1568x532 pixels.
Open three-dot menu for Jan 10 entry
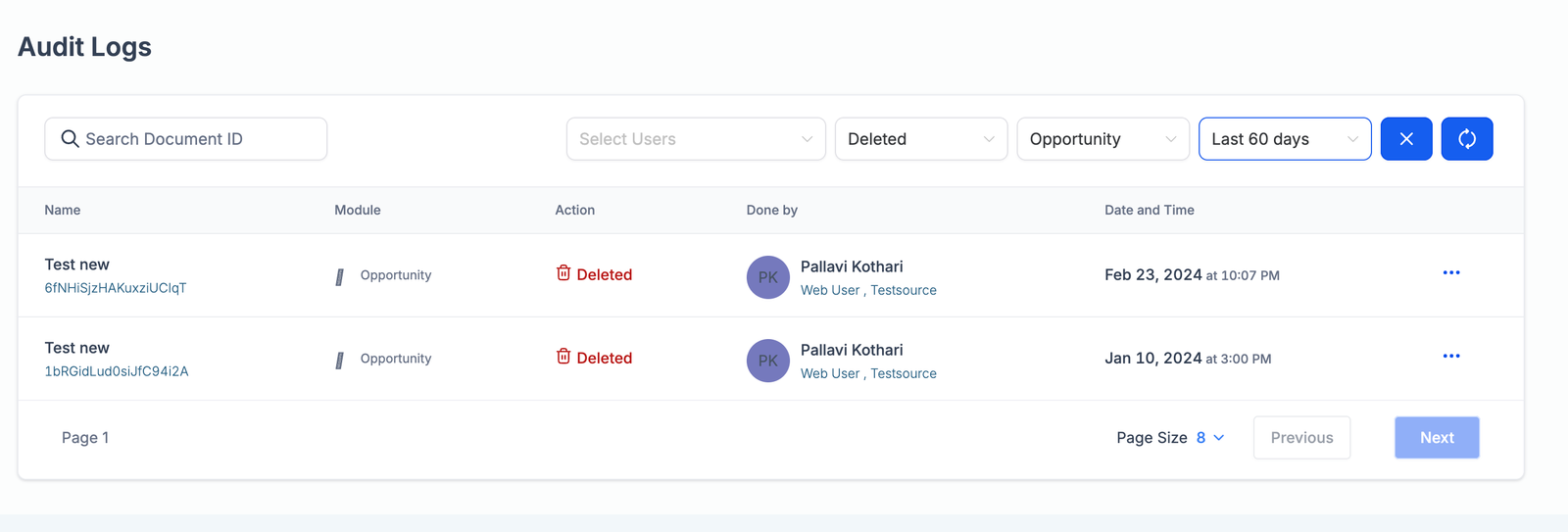pos(1450,357)
